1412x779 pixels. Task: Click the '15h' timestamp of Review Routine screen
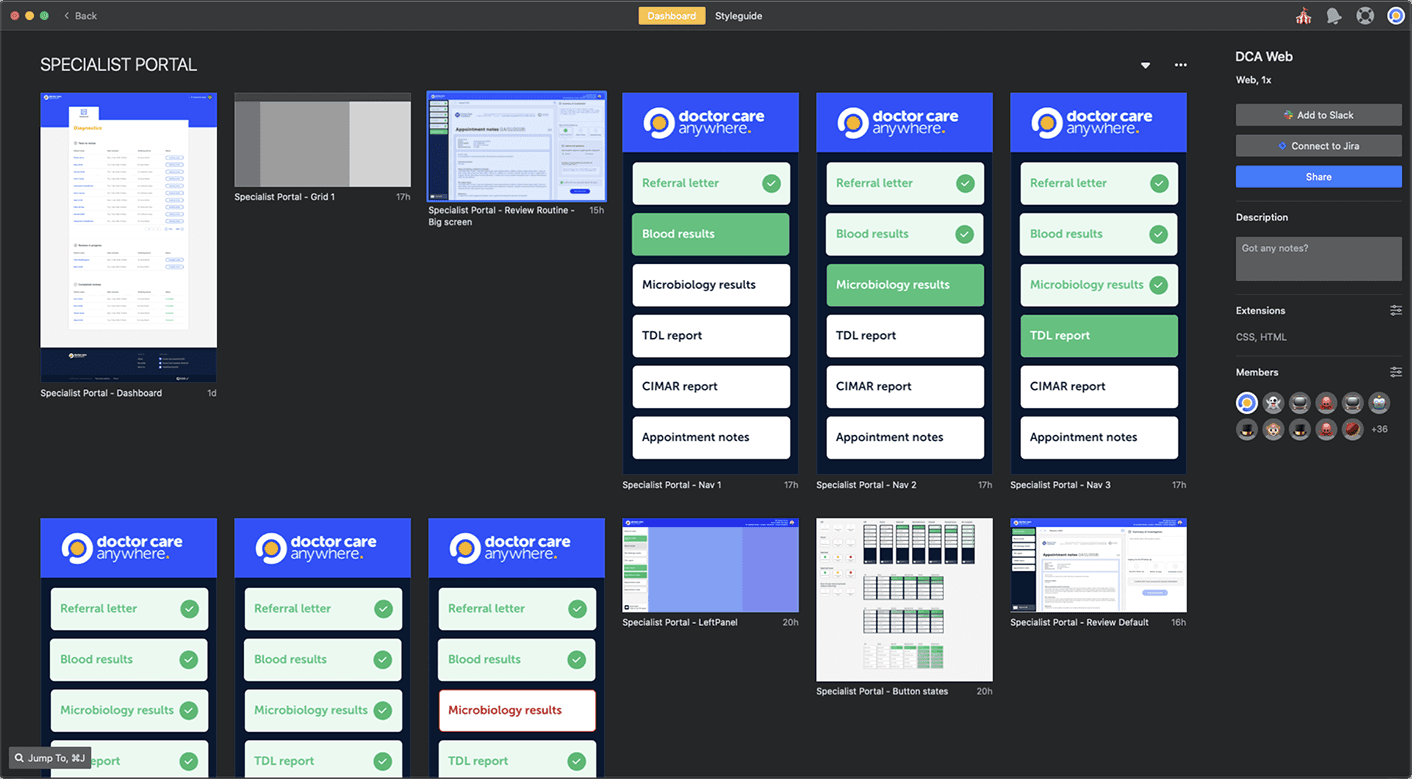pos(596,211)
